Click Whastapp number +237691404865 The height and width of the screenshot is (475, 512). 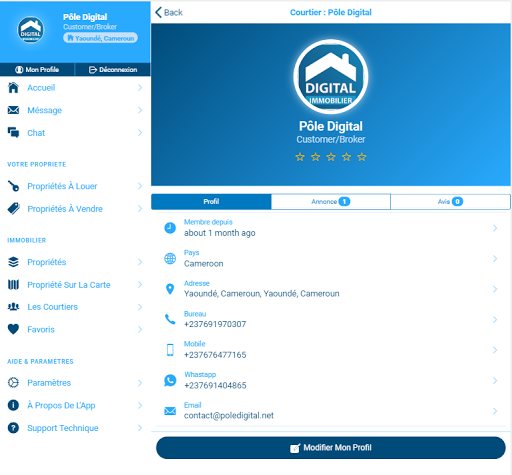[x=215, y=385]
